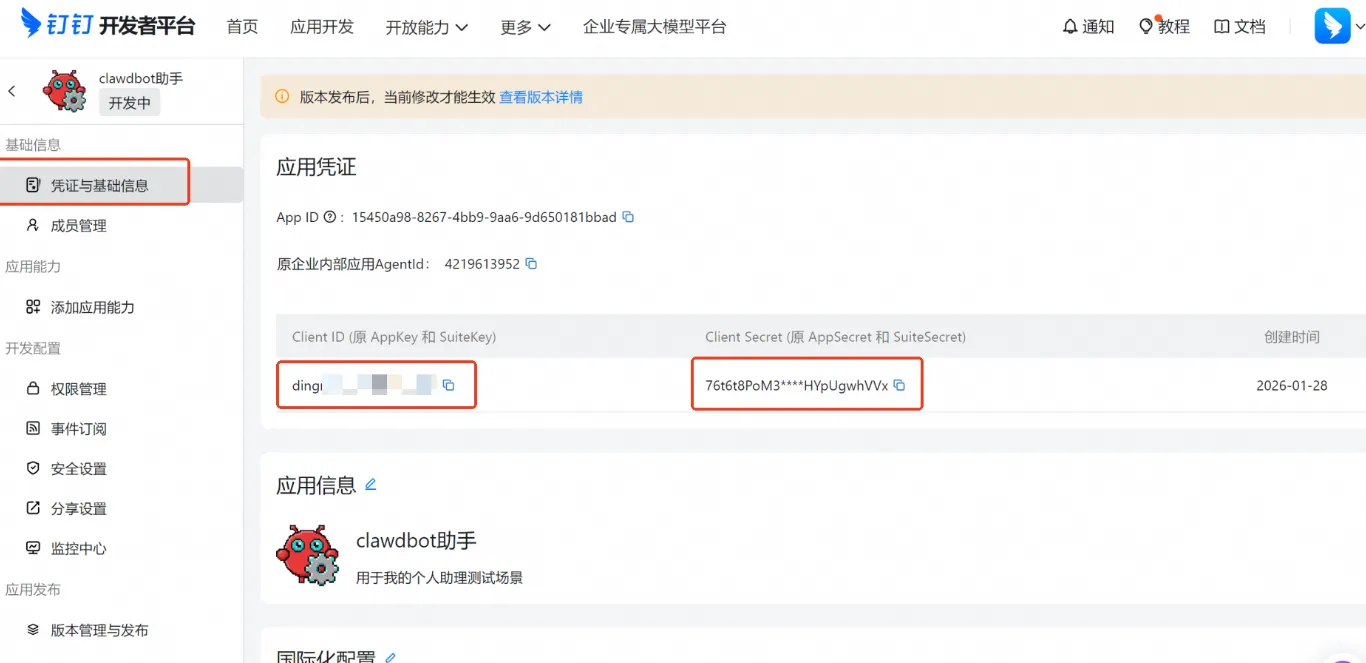Click clawdbot助手 name in app info
The image size is (1366, 663).
click(x=416, y=541)
